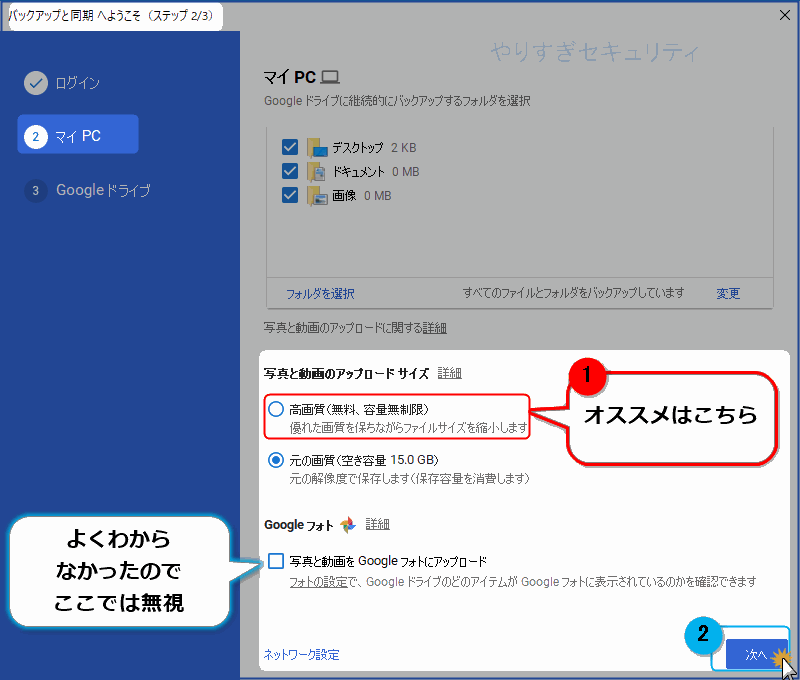This screenshot has height=680, width=800.
Task: Click the Google フォト pinwheel icon
Action: pos(348,524)
